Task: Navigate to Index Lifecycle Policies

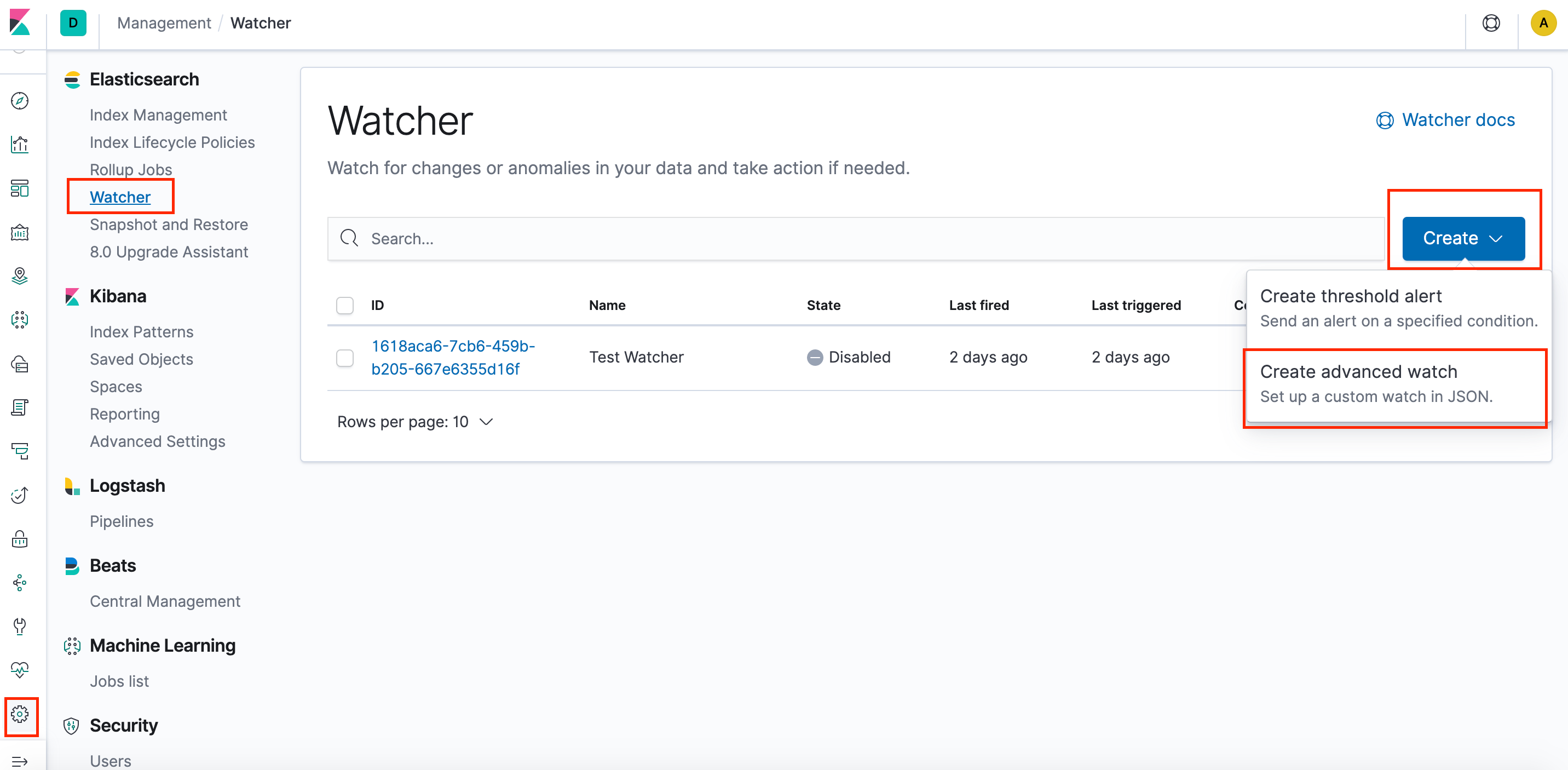Action: coord(172,142)
